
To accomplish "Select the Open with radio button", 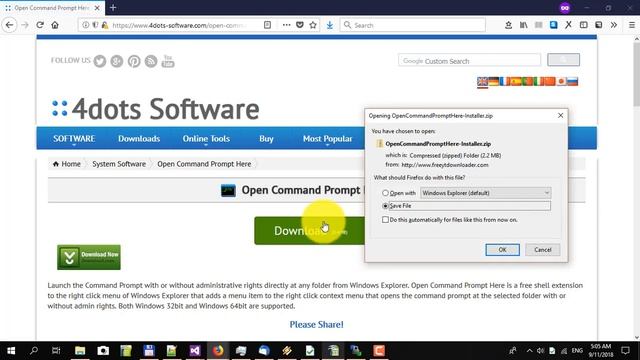I will (385, 193).
